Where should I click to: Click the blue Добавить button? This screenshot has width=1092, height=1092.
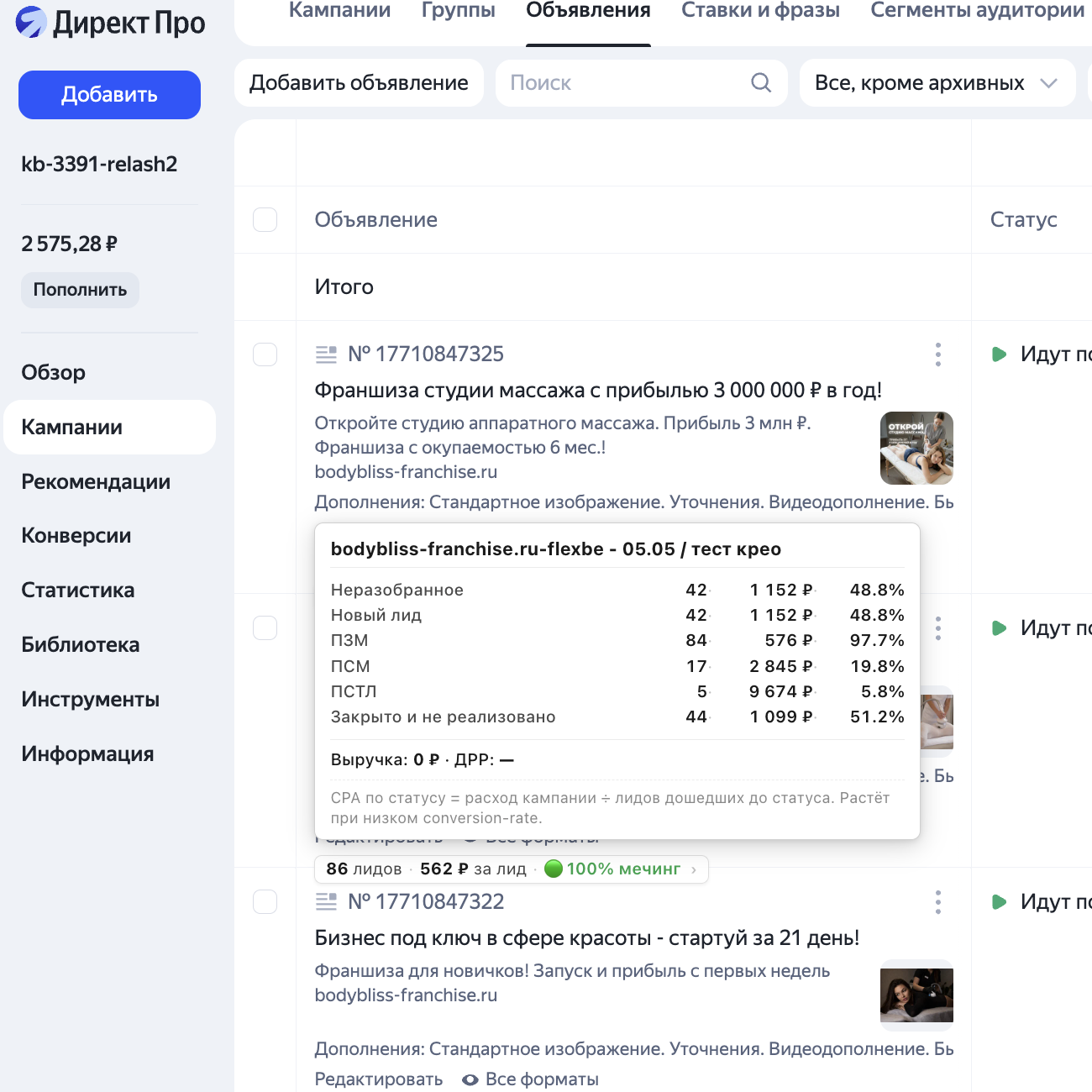click(x=109, y=95)
